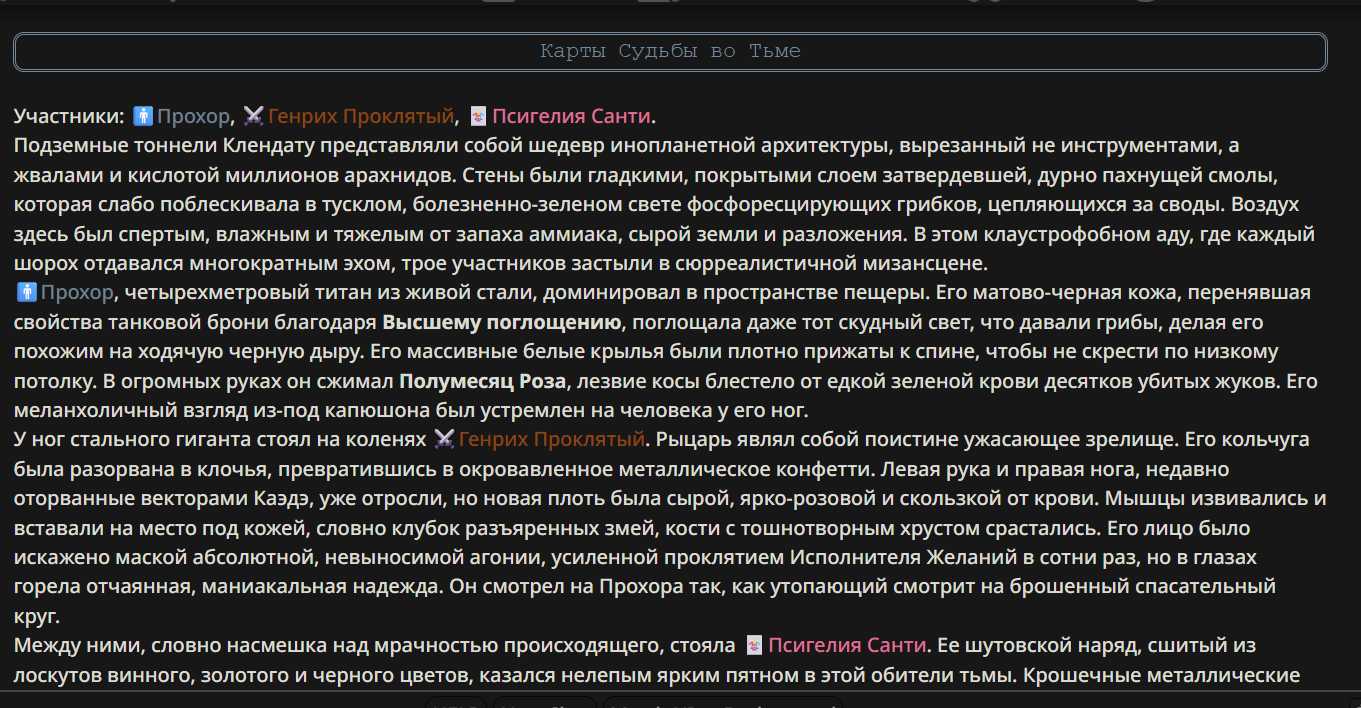This screenshot has width=1361, height=708.
Task: Click the title box "Карты Судьбы во Тьме"
Action: pyautogui.click(x=670, y=52)
